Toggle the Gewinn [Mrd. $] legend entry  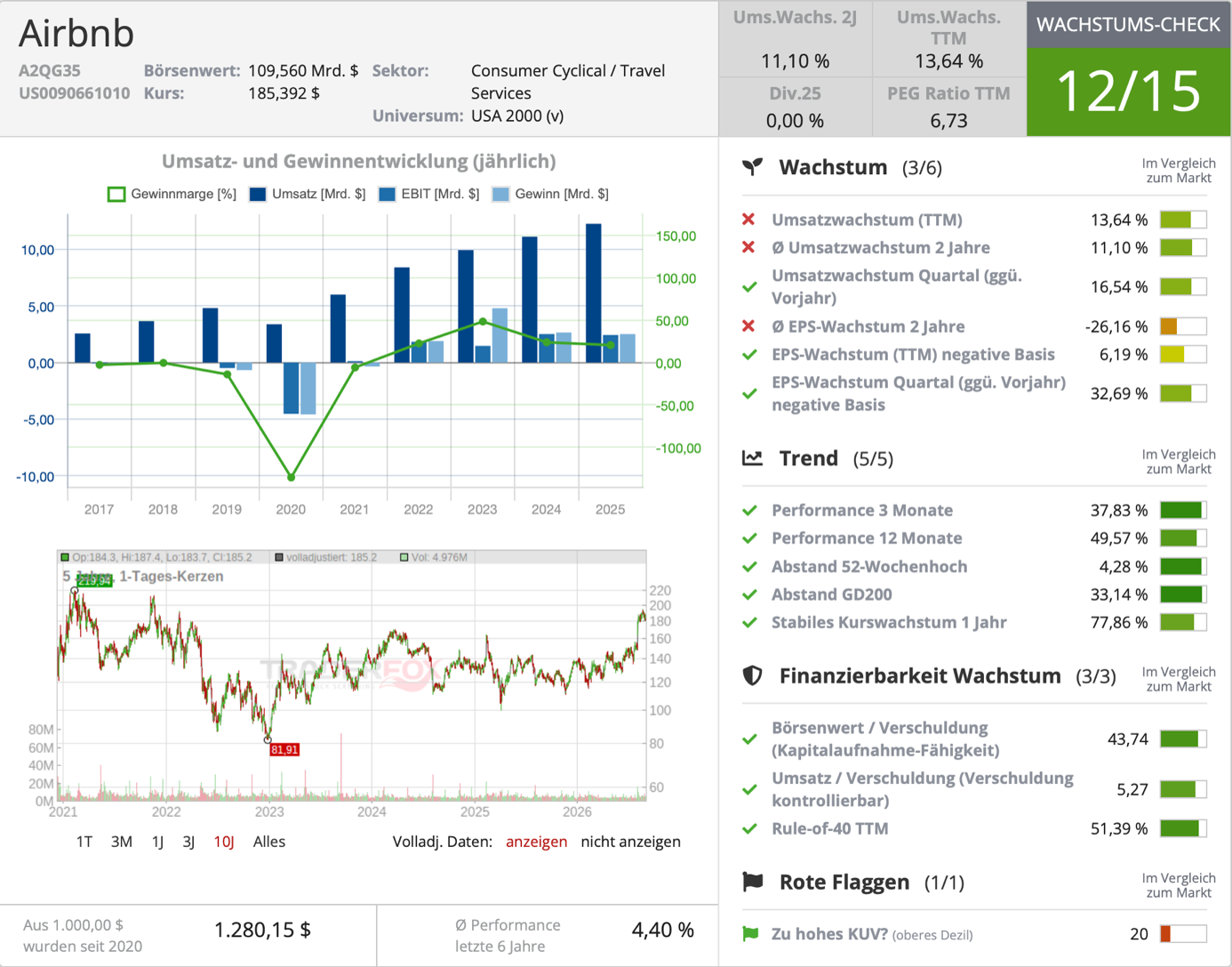click(x=550, y=194)
